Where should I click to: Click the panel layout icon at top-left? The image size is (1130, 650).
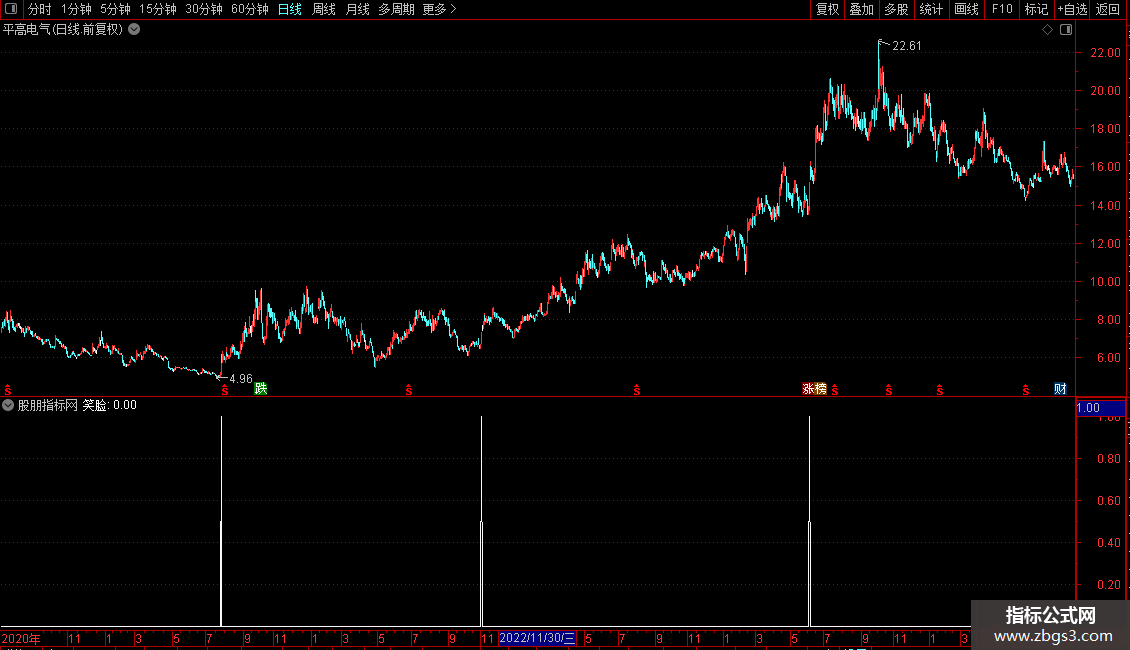(x=11, y=9)
